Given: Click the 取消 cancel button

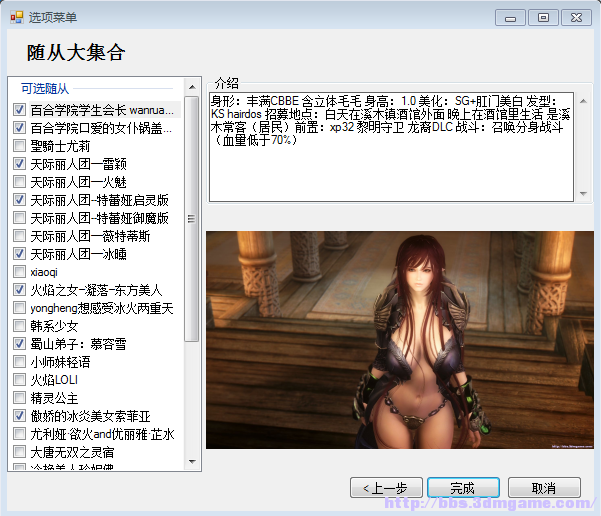Looking at the screenshot, I should (544, 488).
